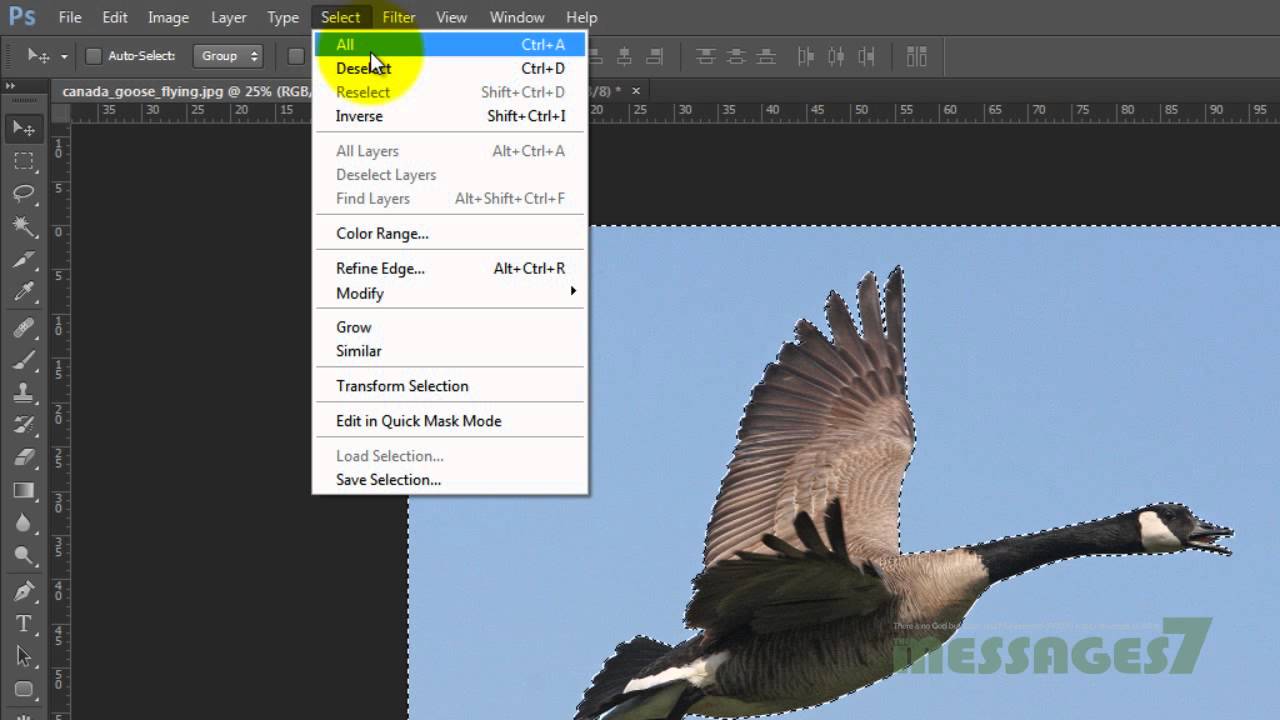The height and width of the screenshot is (720, 1280).
Task: Click Distribute Top Edges icon
Action: point(706,56)
